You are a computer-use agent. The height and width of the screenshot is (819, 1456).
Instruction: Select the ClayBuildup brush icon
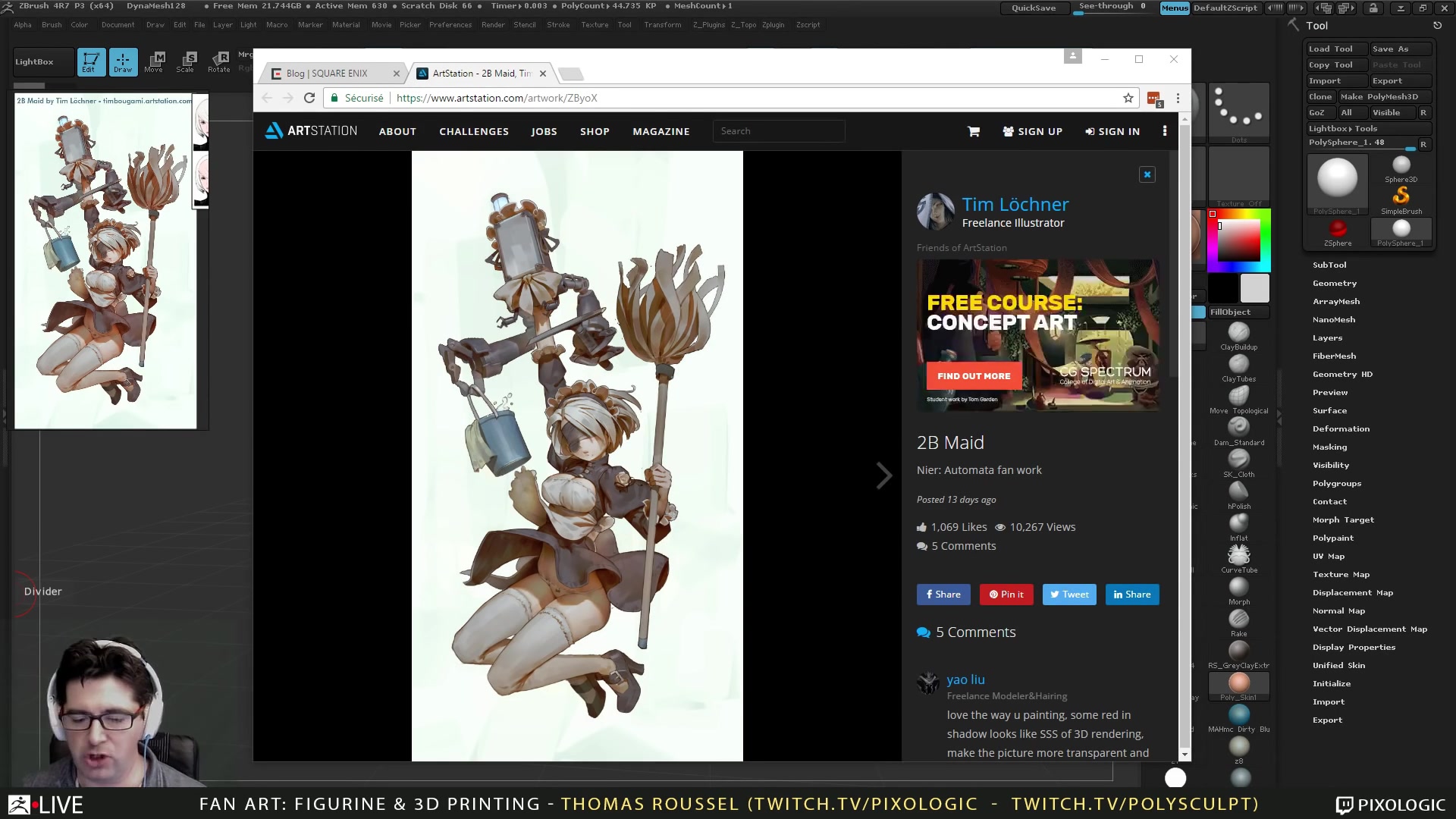[1238, 332]
